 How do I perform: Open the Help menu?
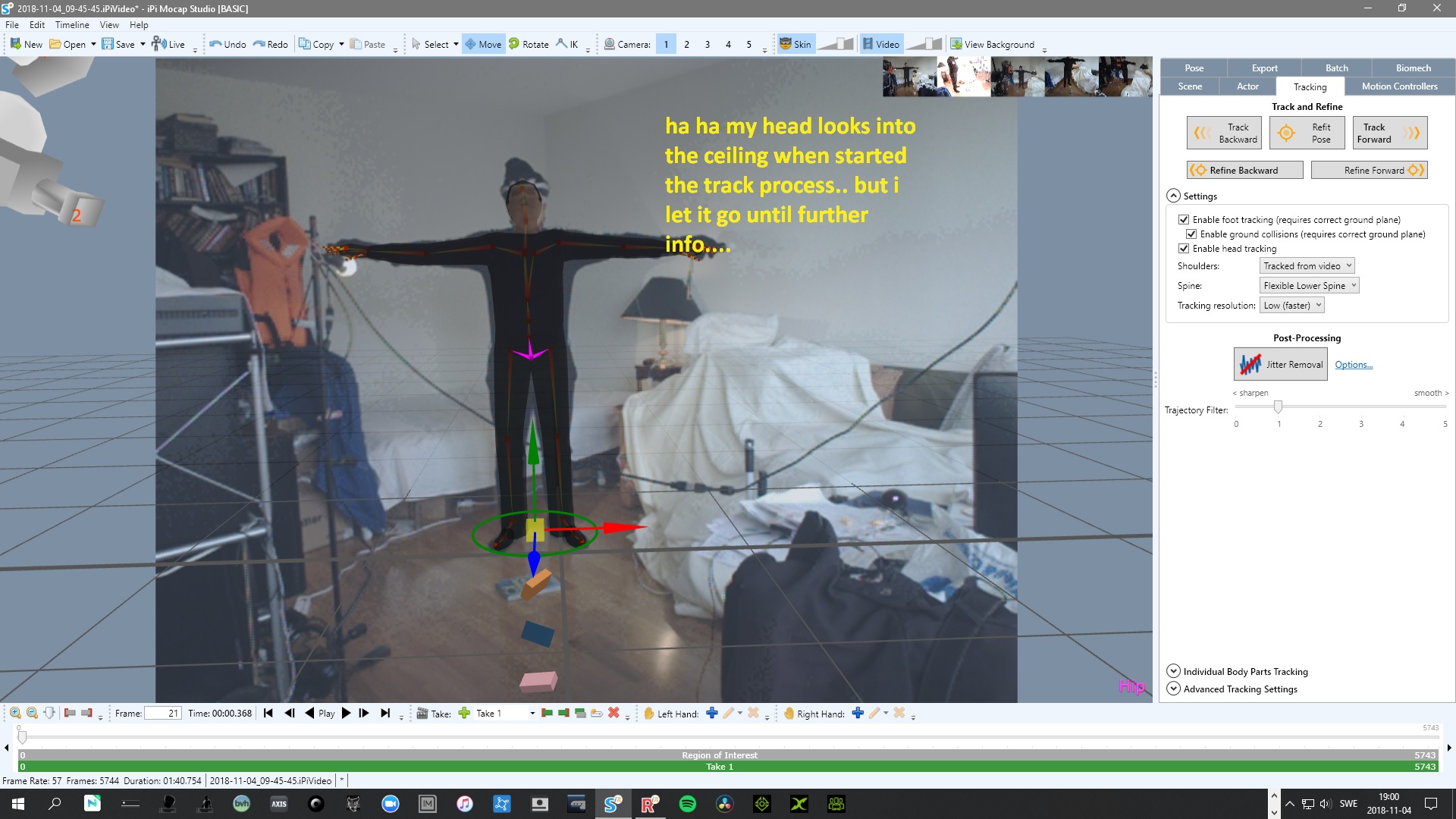(139, 24)
